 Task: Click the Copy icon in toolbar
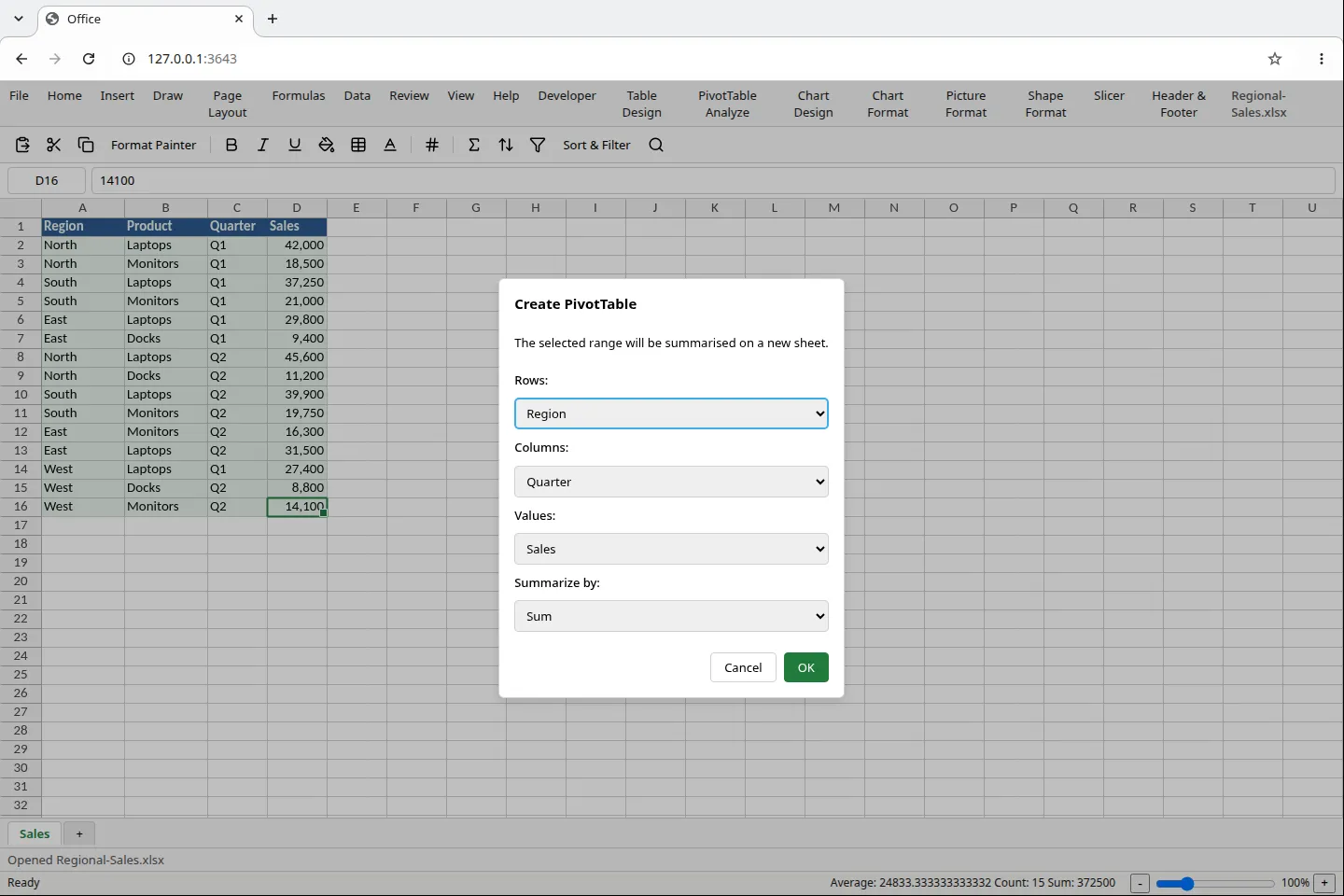[x=86, y=145]
